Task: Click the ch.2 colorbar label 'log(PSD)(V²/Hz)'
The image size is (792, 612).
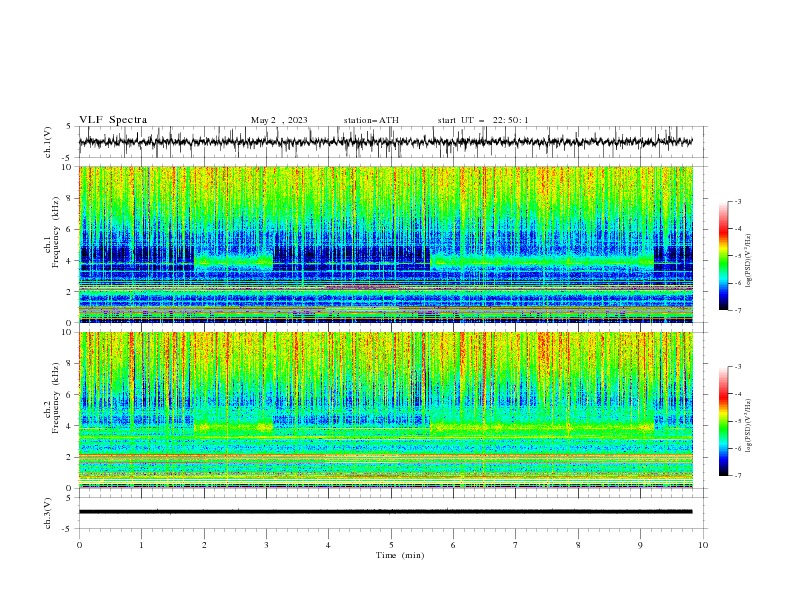Action: [x=748, y=426]
